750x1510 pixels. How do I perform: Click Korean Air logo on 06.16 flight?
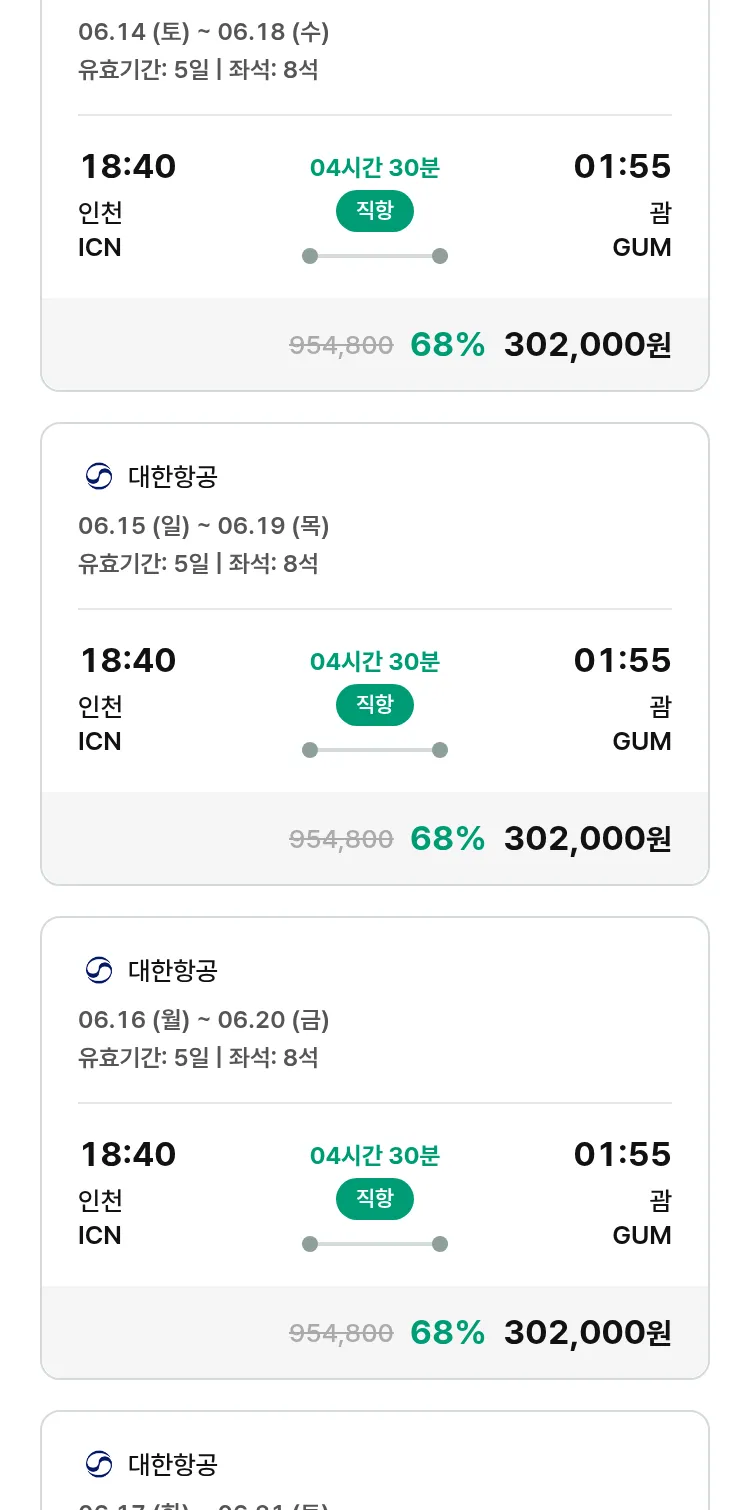tap(99, 970)
